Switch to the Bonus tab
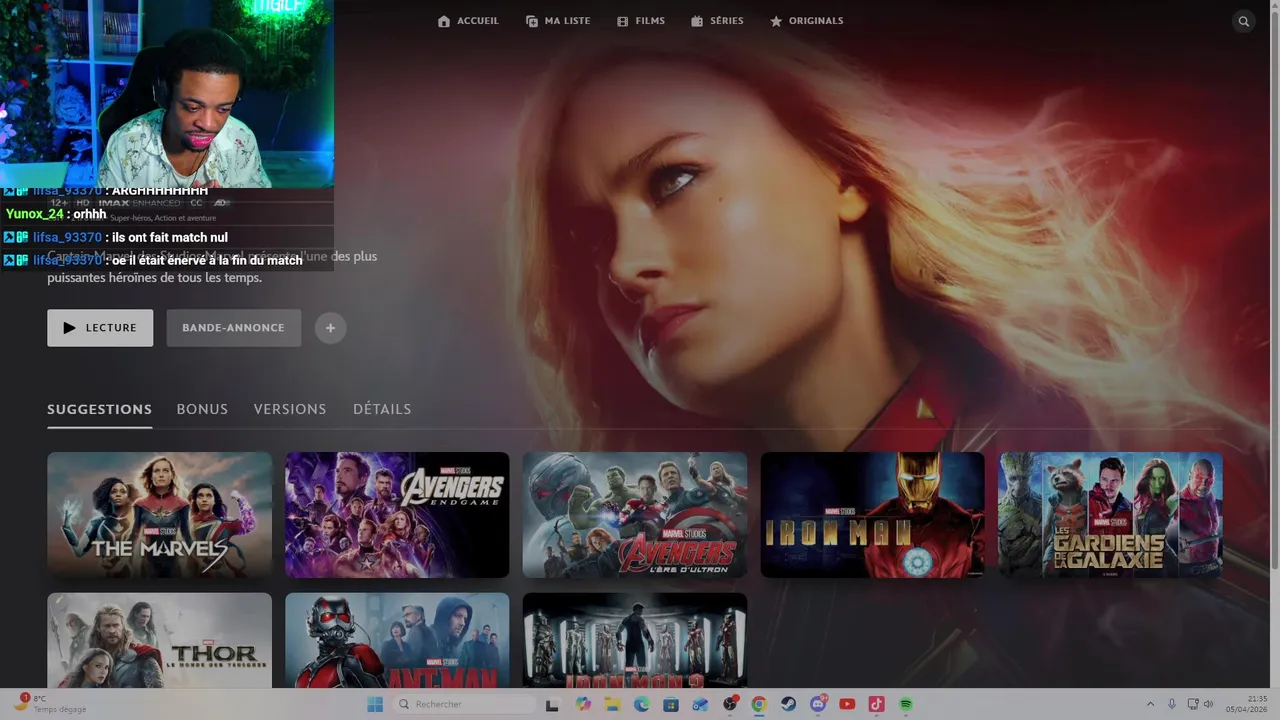This screenshot has width=1280, height=720. pyautogui.click(x=202, y=409)
